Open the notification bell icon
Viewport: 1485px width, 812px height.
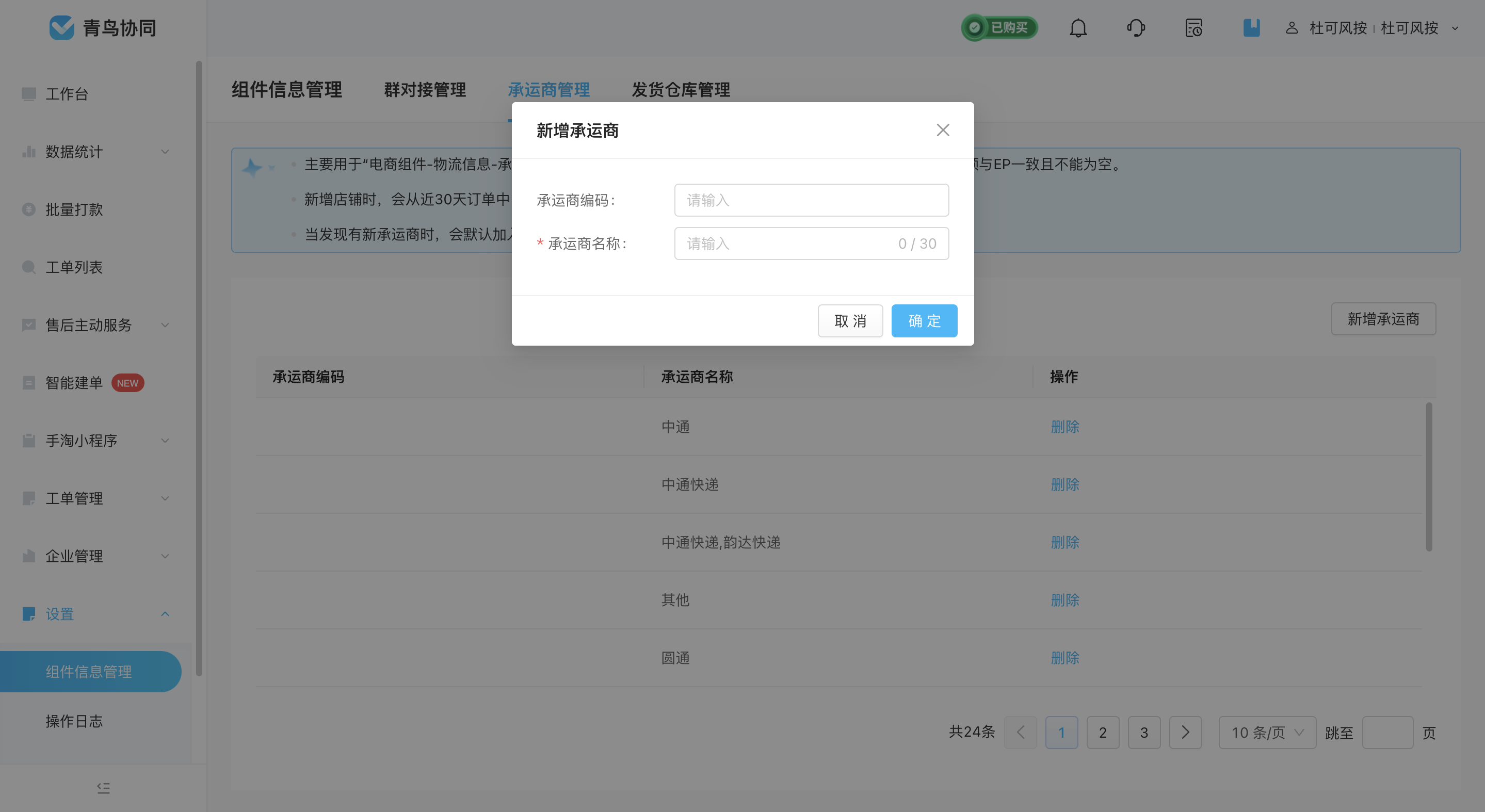pos(1078,28)
